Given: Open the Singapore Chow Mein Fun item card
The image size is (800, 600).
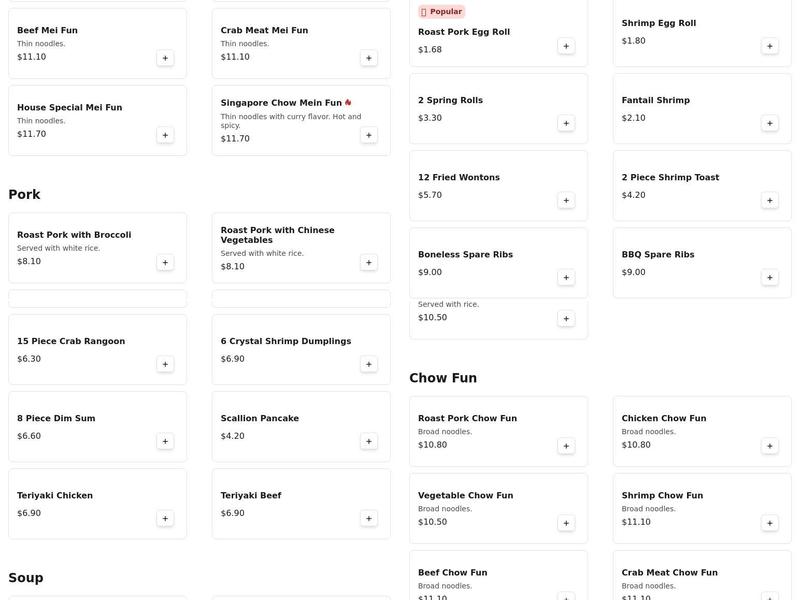Looking at the screenshot, I should pyautogui.click(x=300, y=120).
